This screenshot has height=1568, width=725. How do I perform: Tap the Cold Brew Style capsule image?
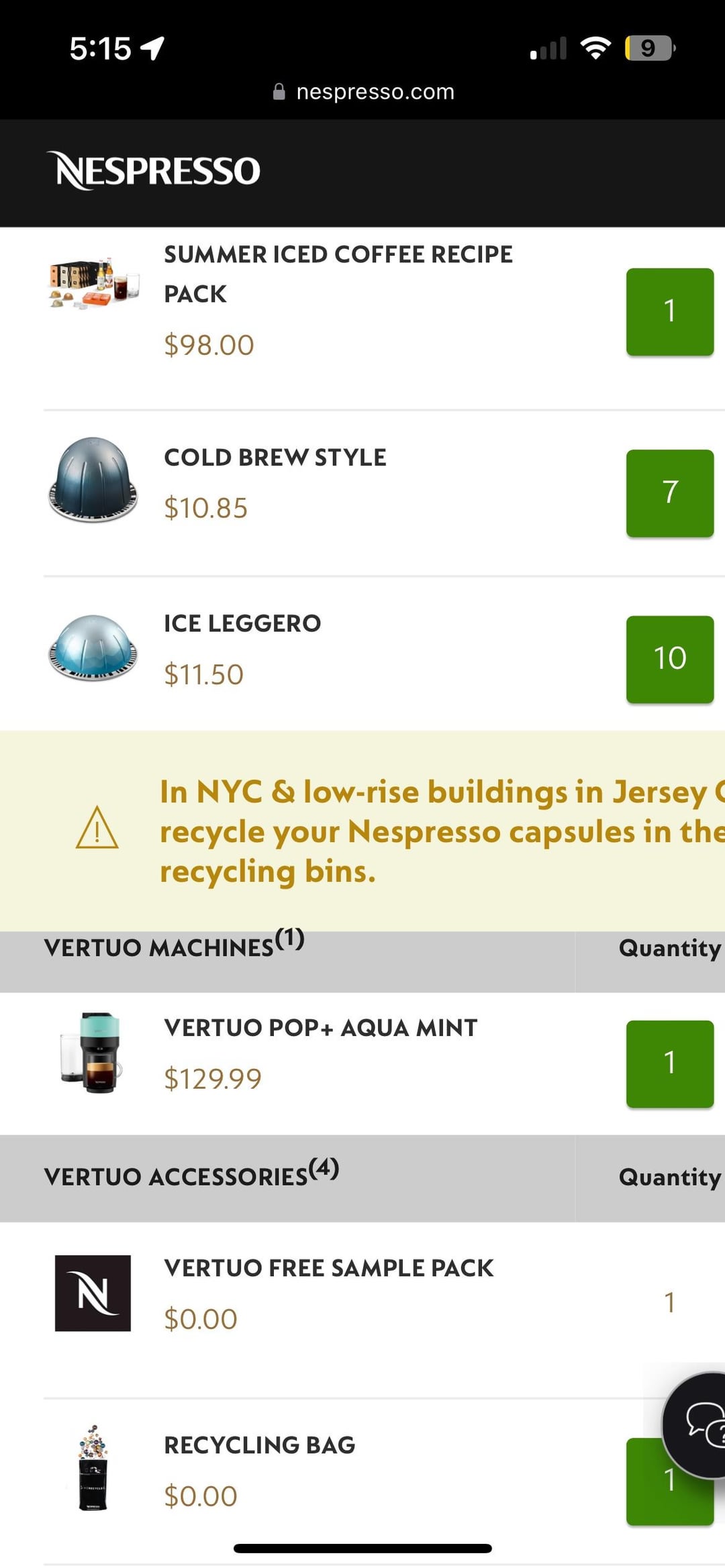pos(93,480)
